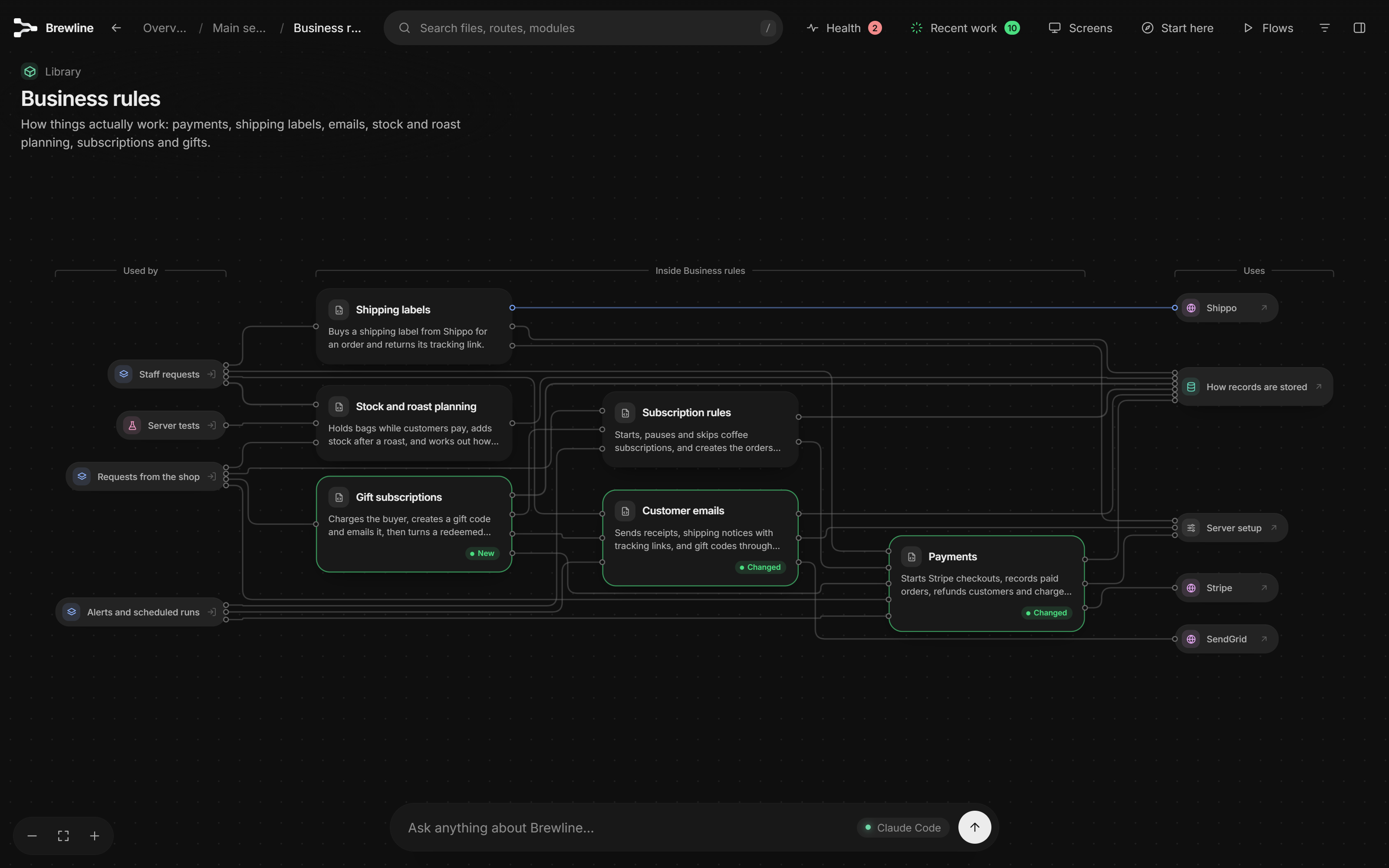Open SendGrid external arrow icon
The height and width of the screenshot is (868, 1389).
click(1263, 639)
